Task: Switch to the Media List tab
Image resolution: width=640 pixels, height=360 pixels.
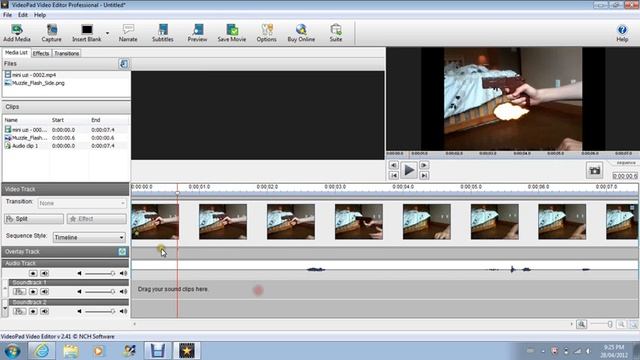Action: (16, 53)
